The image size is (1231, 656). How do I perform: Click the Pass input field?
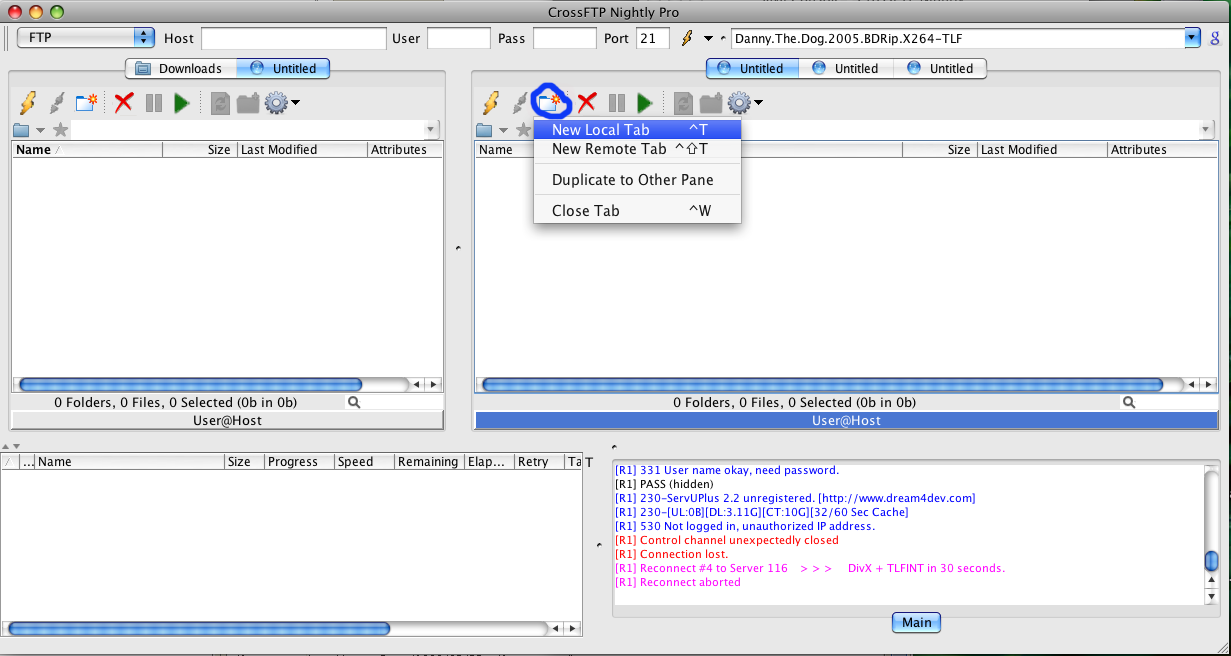tap(564, 38)
